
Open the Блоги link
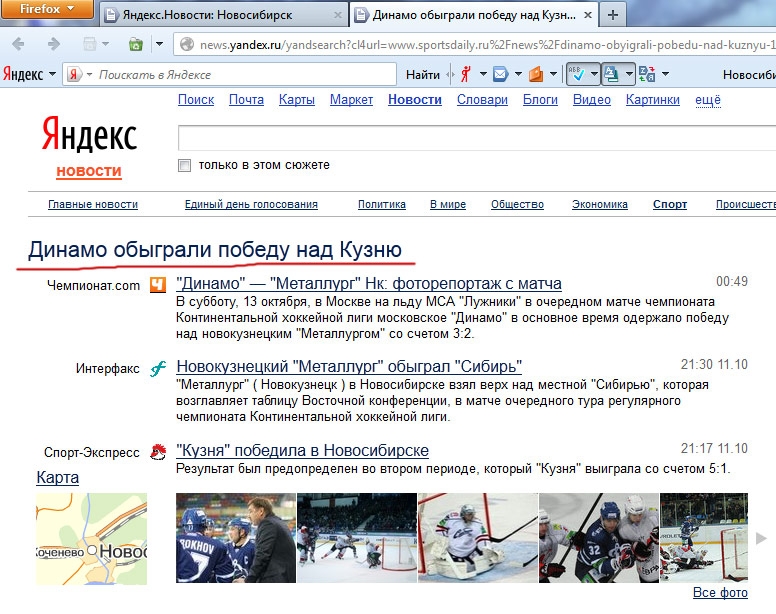pyautogui.click(x=540, y=100)
